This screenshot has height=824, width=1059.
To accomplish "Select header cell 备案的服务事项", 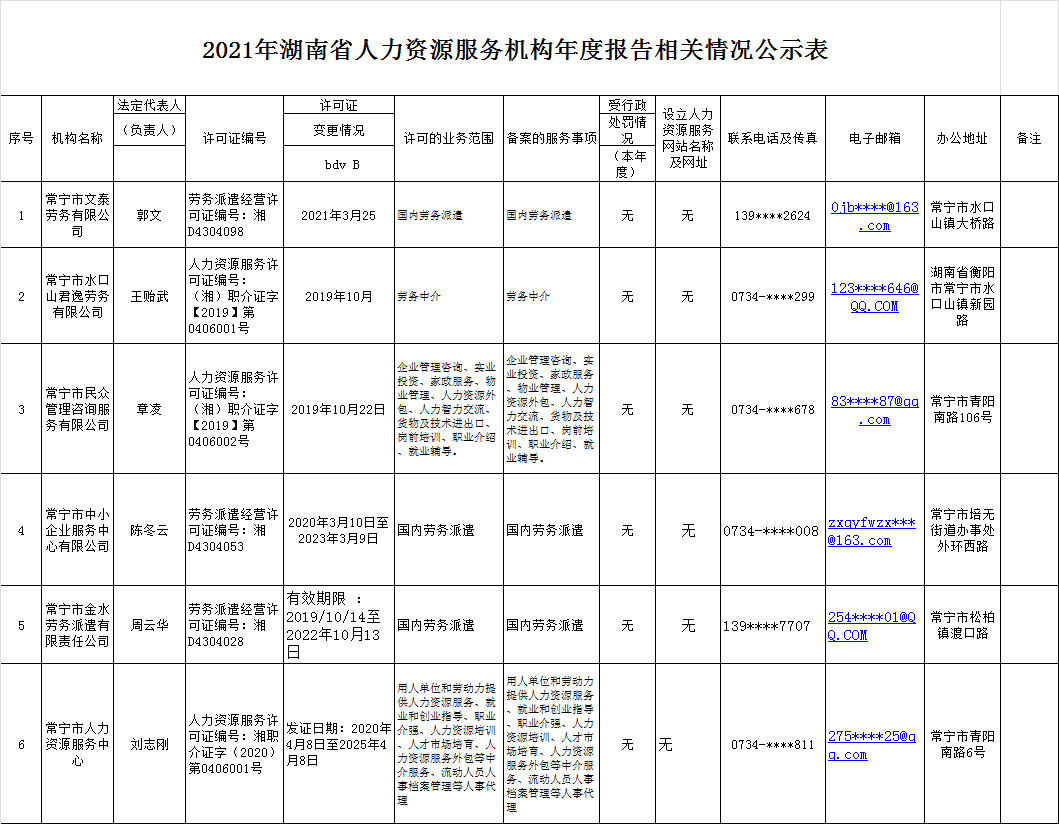I will pos(551,138).
